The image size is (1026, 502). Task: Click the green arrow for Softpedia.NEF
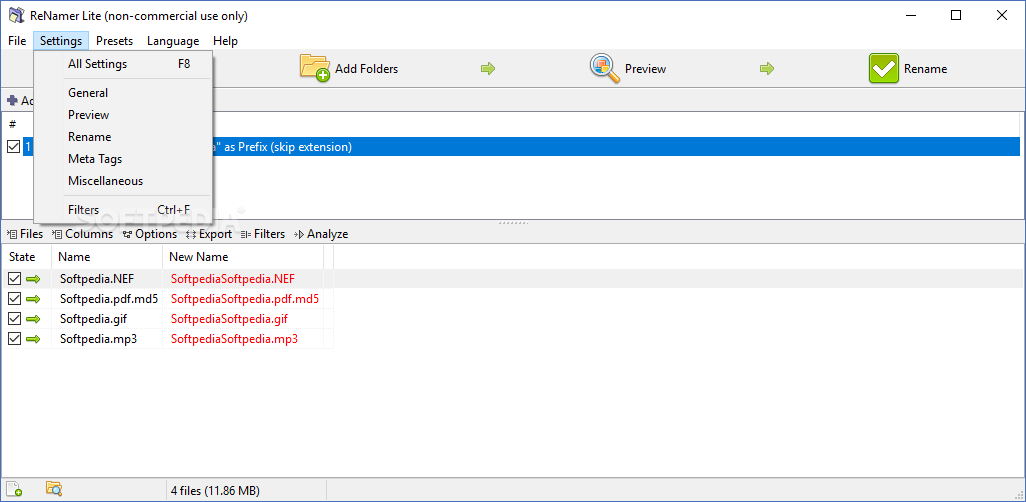(33, 279)
